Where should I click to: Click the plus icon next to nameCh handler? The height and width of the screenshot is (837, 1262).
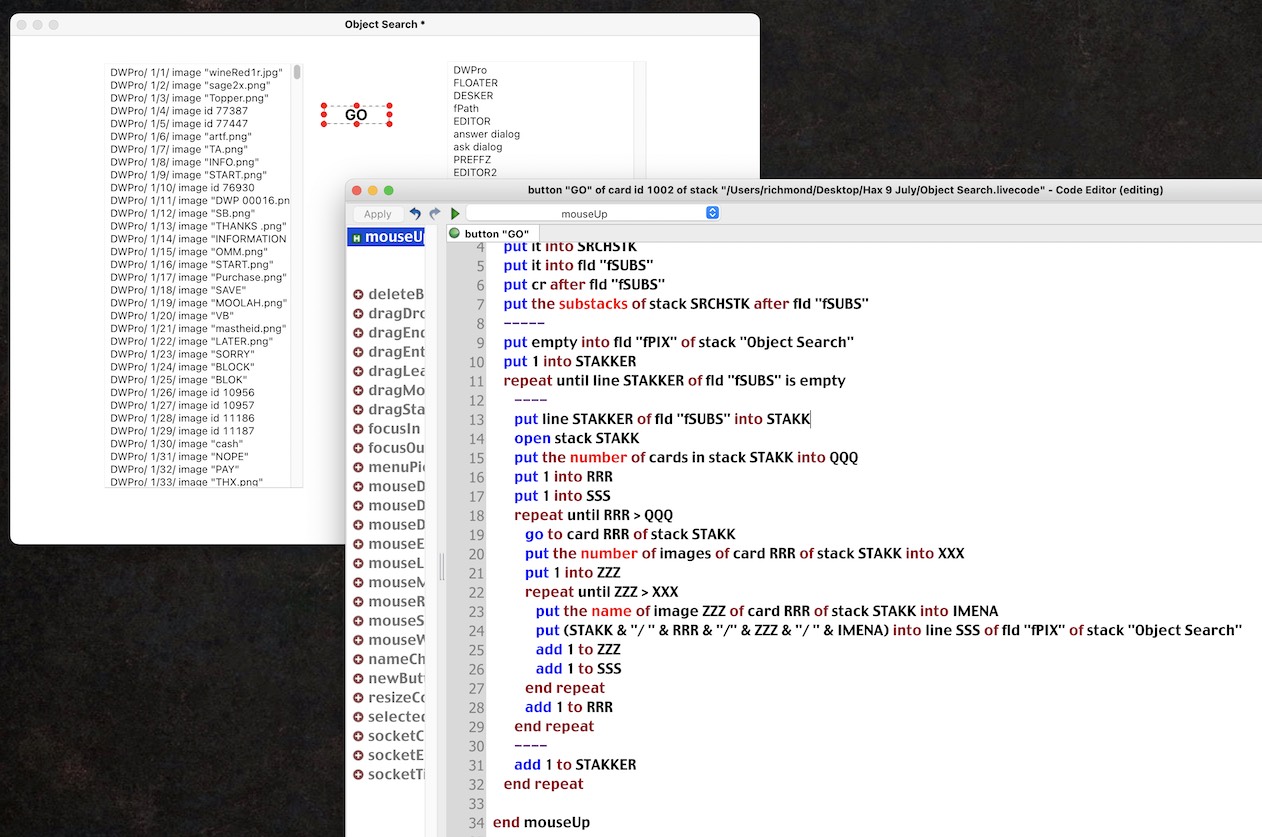point(358,659)
